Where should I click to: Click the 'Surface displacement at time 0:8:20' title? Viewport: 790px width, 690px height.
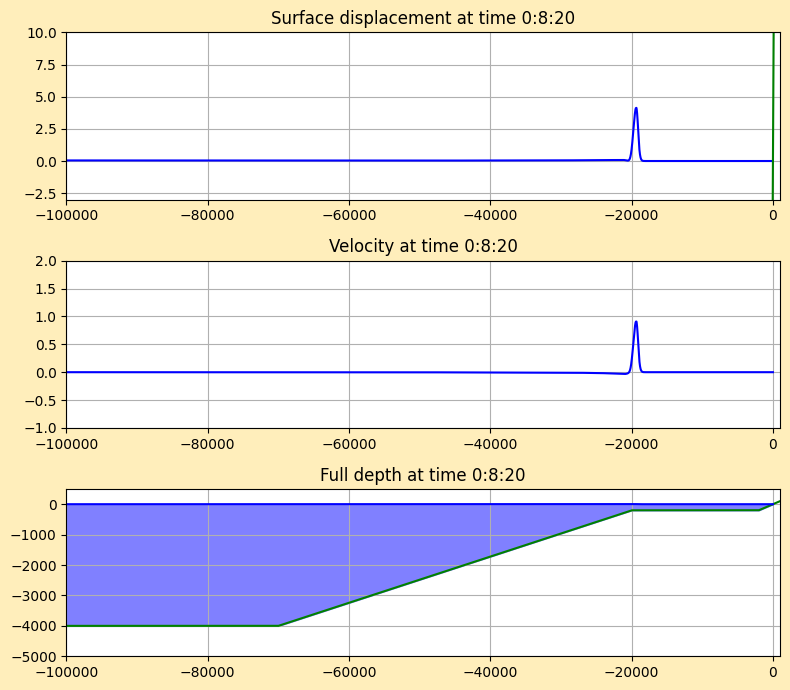point(422,18)
